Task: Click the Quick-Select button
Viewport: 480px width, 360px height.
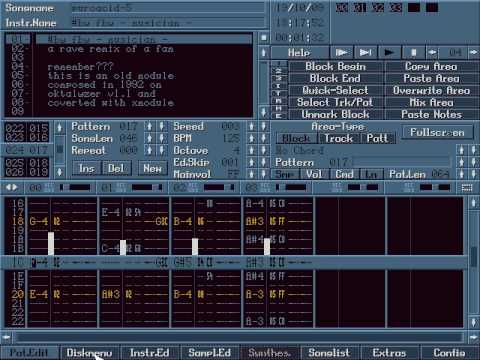Action: tap(336, 90)
